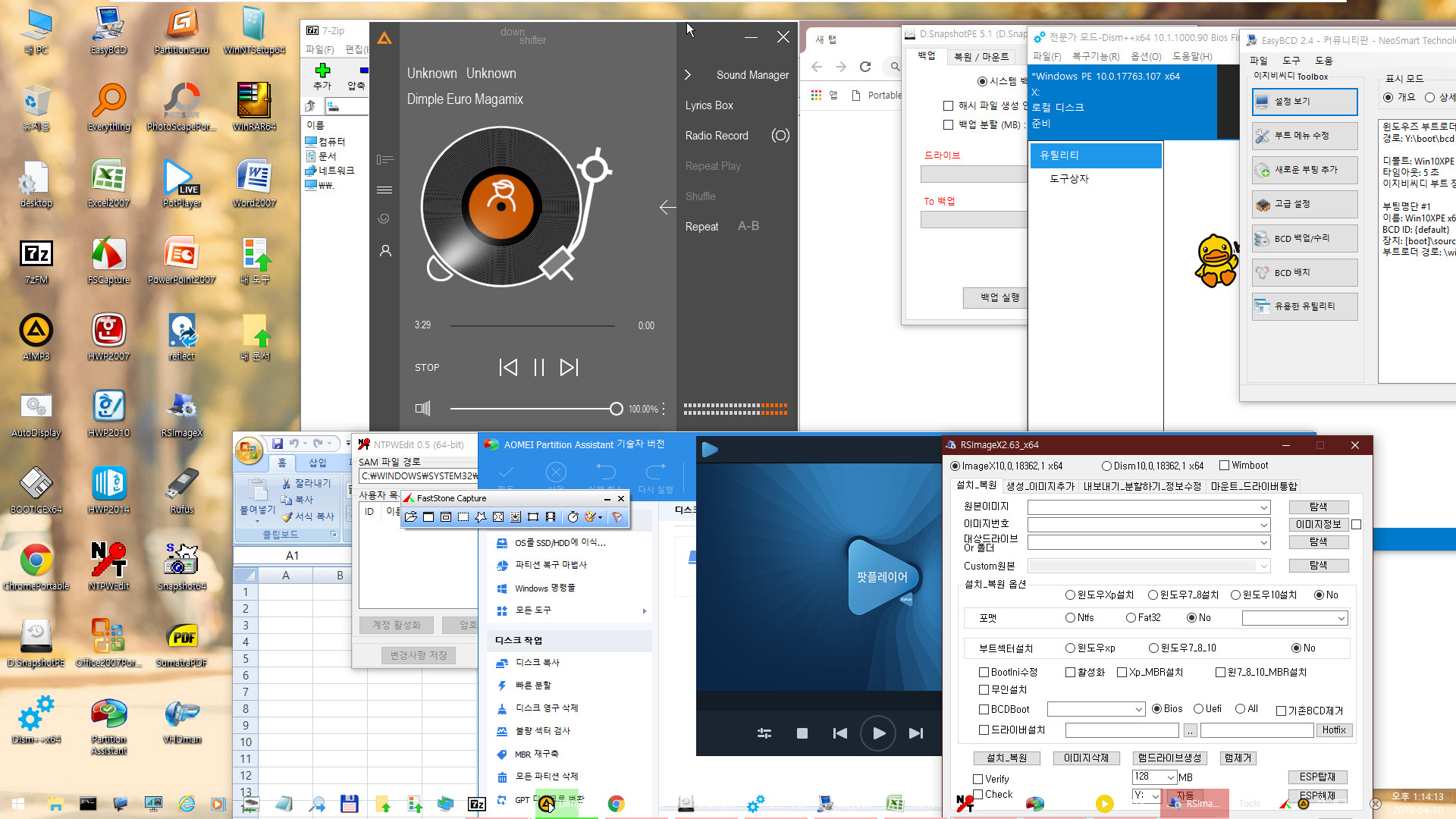Skip to previous track in AIMP
The width and height of the screenshot is (1456, 819).
(x=508, y=368)
